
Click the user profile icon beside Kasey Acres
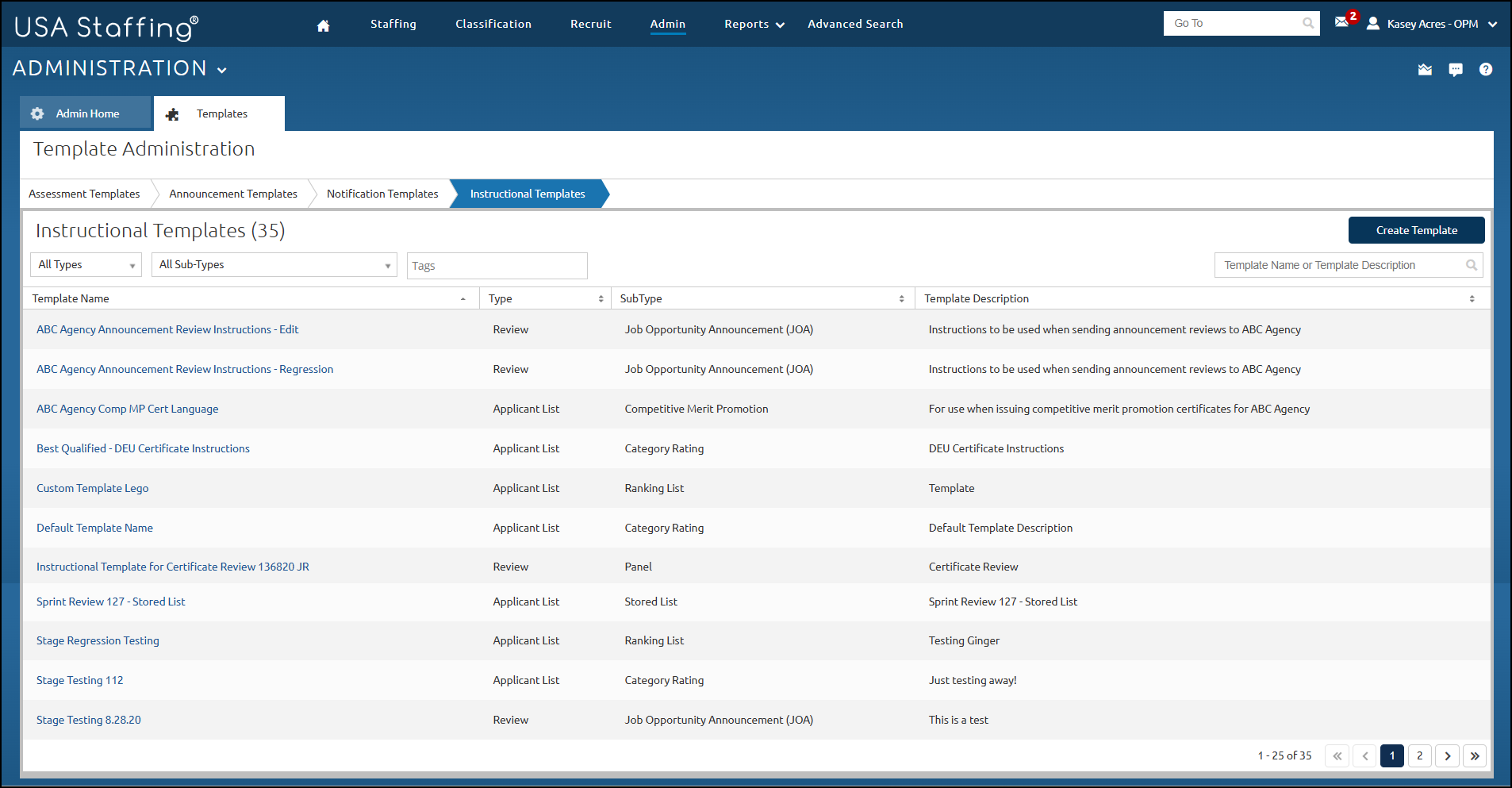pos(1372,24)
